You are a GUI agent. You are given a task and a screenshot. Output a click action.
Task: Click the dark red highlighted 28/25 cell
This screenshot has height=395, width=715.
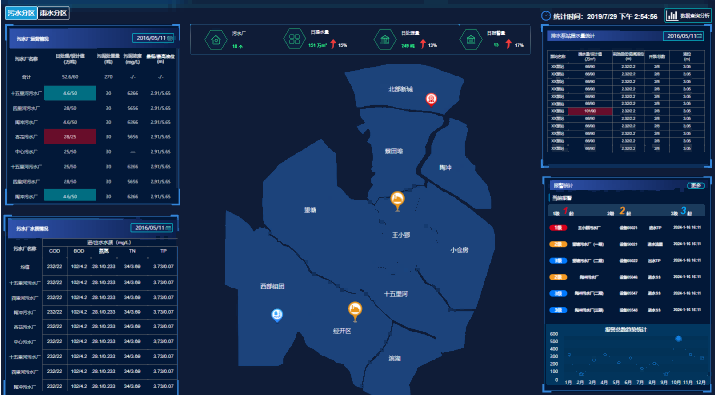pos(70,136)
